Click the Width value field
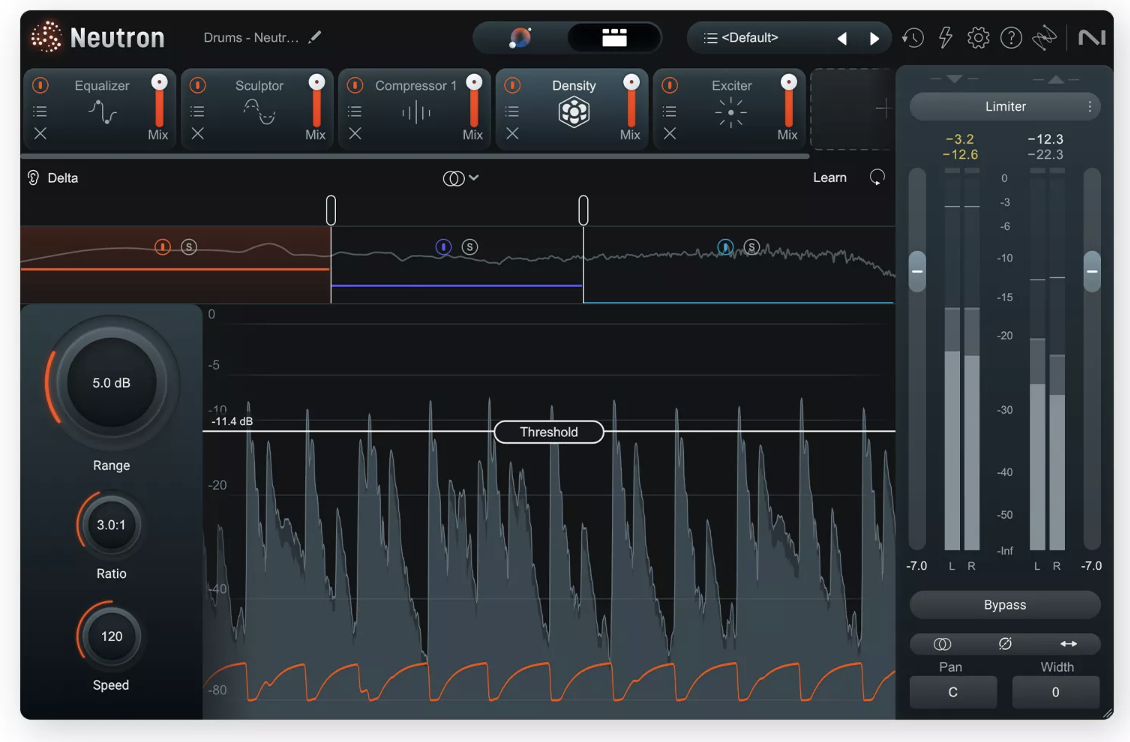This screenshot has width=1130, height=742. (x=1056, y=692)
